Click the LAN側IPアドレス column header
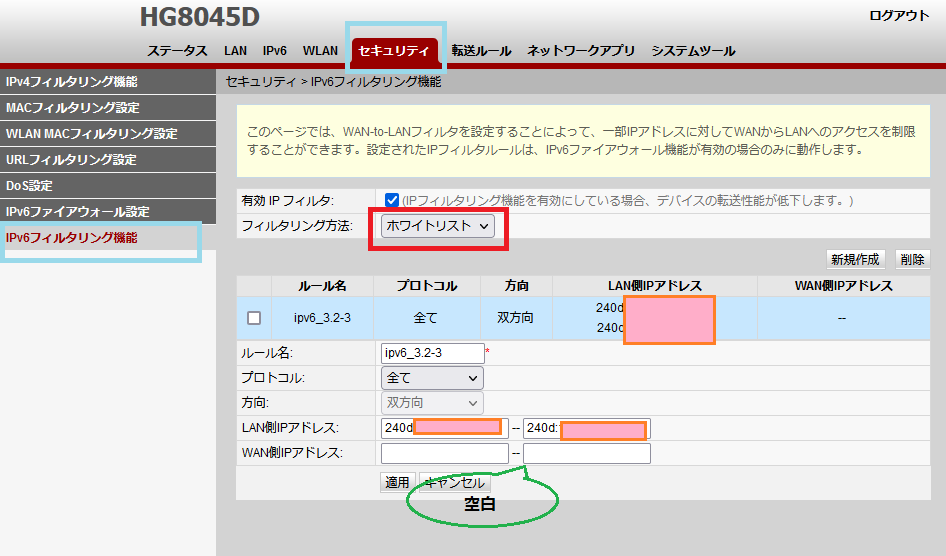This screenshot has height=556, width=946. (x=655, y=286)
